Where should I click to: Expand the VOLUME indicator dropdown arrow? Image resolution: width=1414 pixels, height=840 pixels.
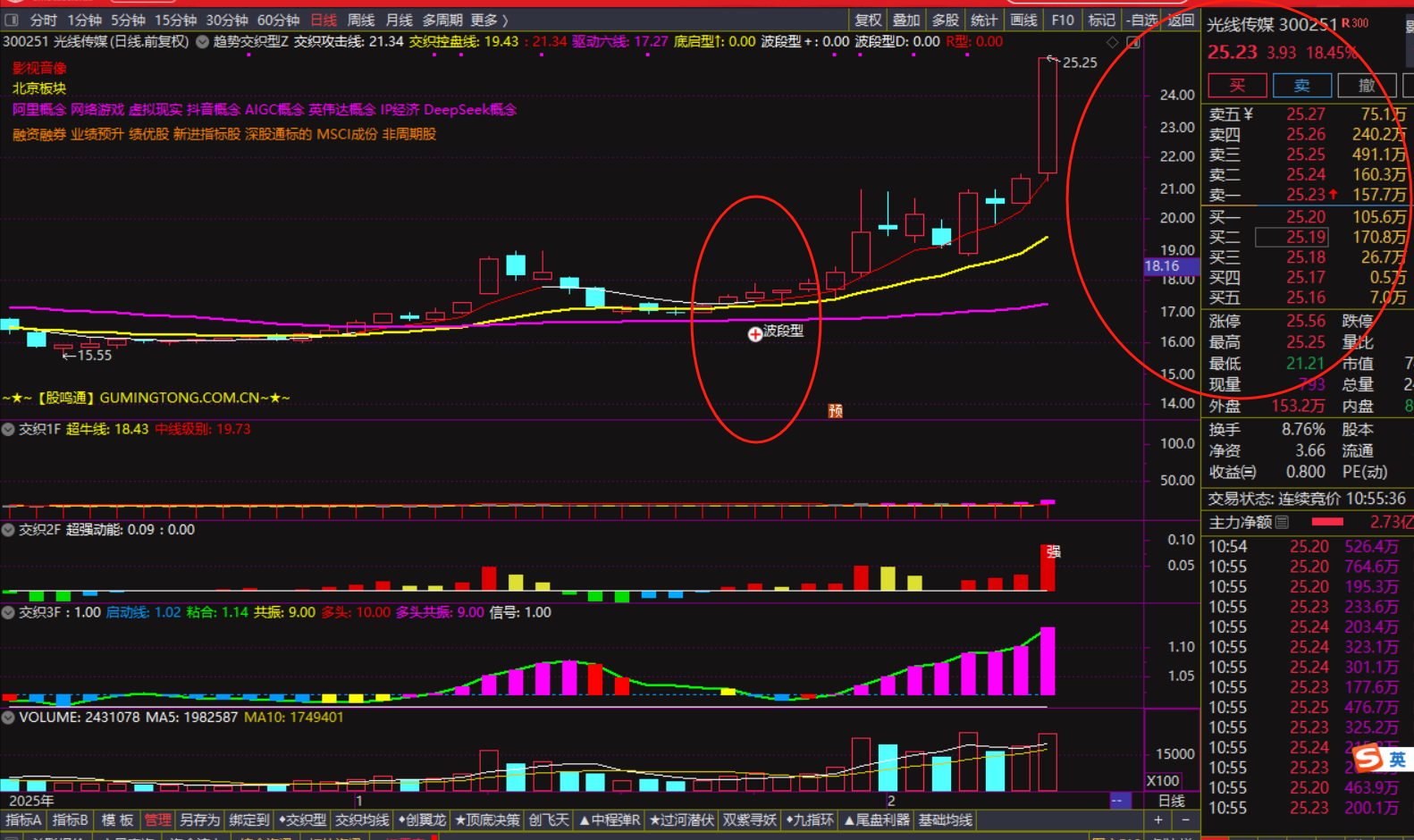coord(8,717)
